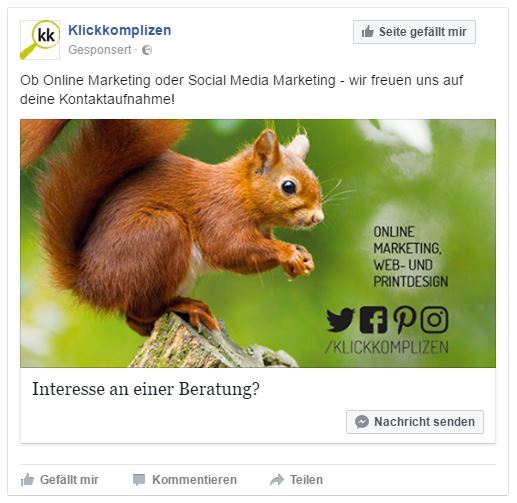This screenshot has height=503, width=517.
Task: Click the headline Interesse an einer Beratung?
Action: [146, 389]
